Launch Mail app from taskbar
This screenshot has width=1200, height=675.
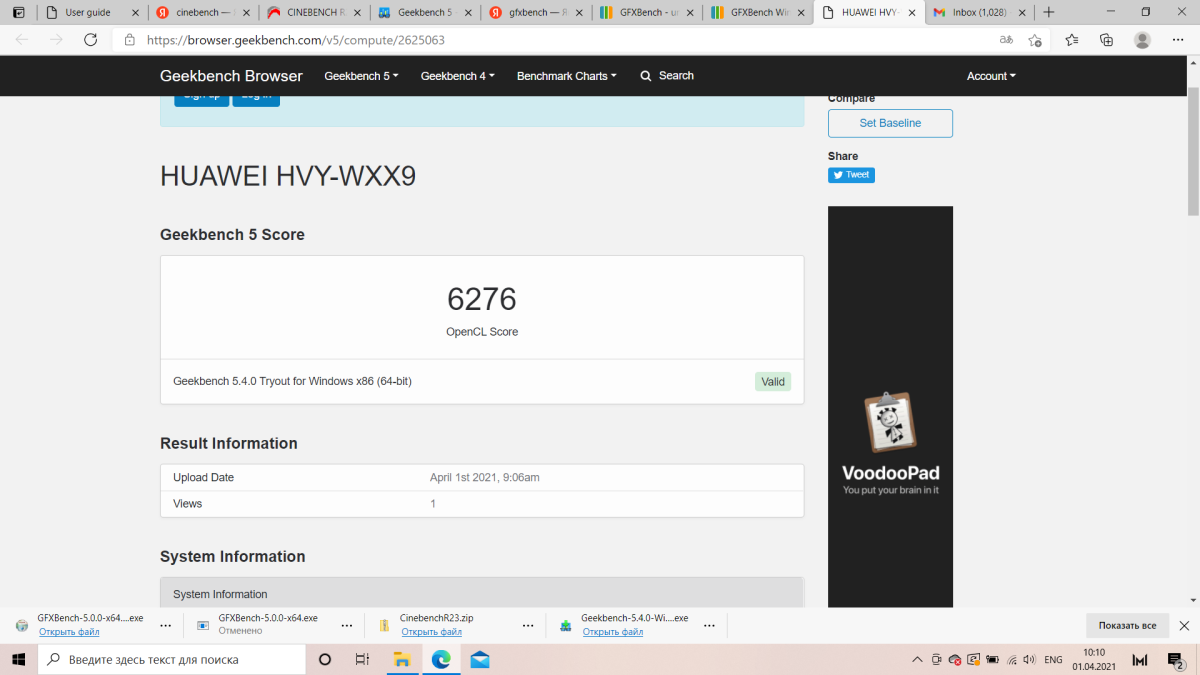pyautogui.click(x=479, y=660)
